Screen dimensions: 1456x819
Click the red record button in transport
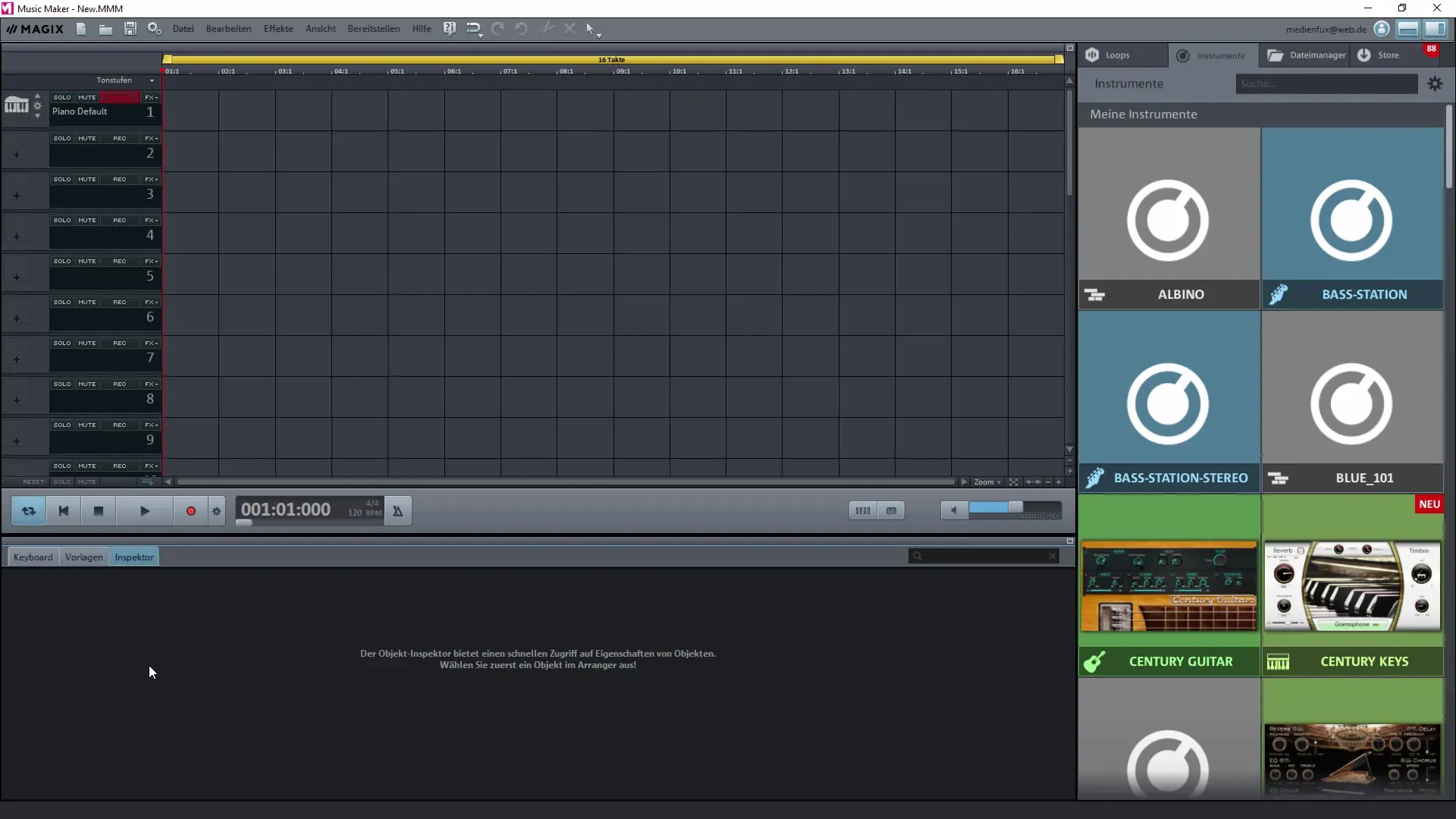point(191,511)
